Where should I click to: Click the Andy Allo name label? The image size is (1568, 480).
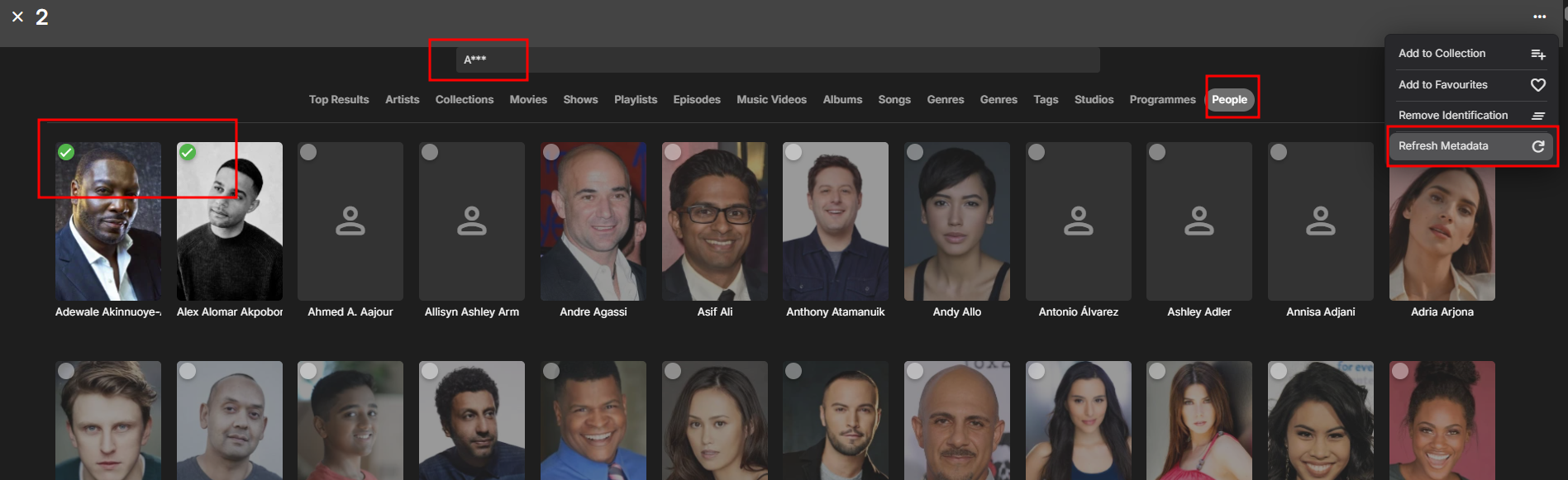(957, 312)
